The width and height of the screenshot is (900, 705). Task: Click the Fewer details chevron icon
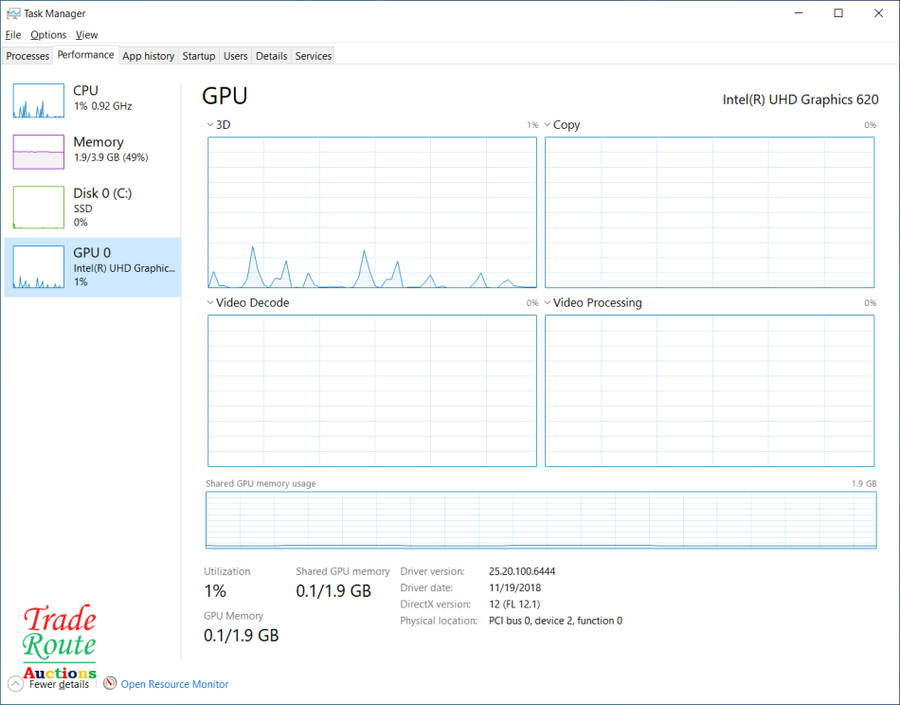[15, 684]
